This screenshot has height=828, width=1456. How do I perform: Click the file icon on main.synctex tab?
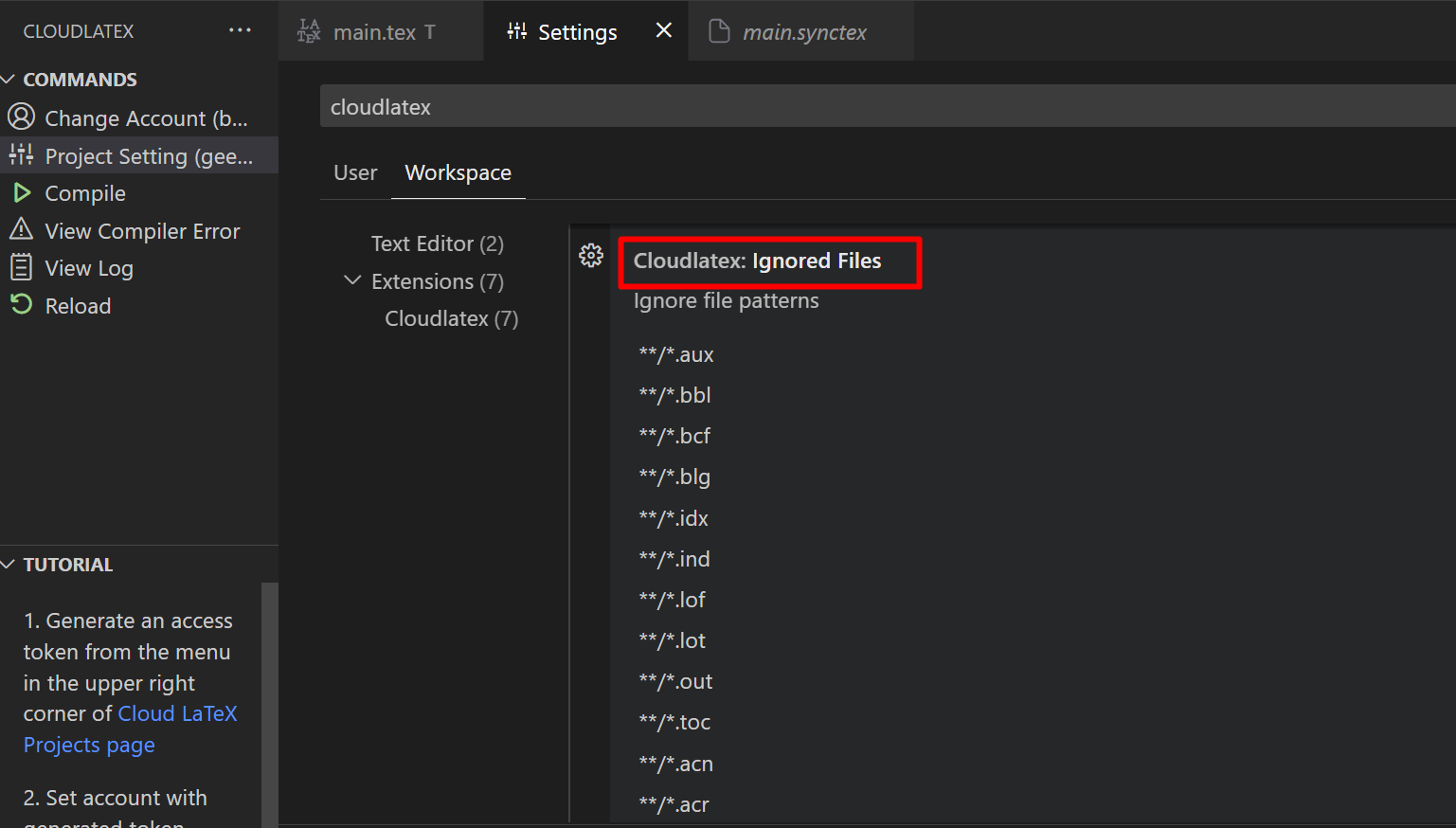718,31
